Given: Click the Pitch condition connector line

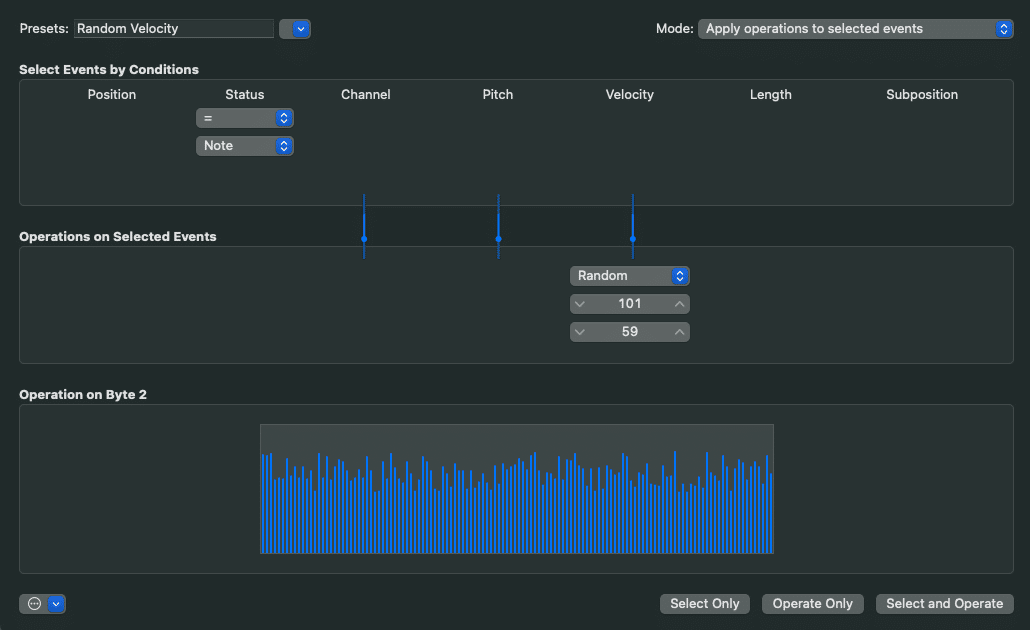Looking at the screenshot, I should (x=498, y=225).
